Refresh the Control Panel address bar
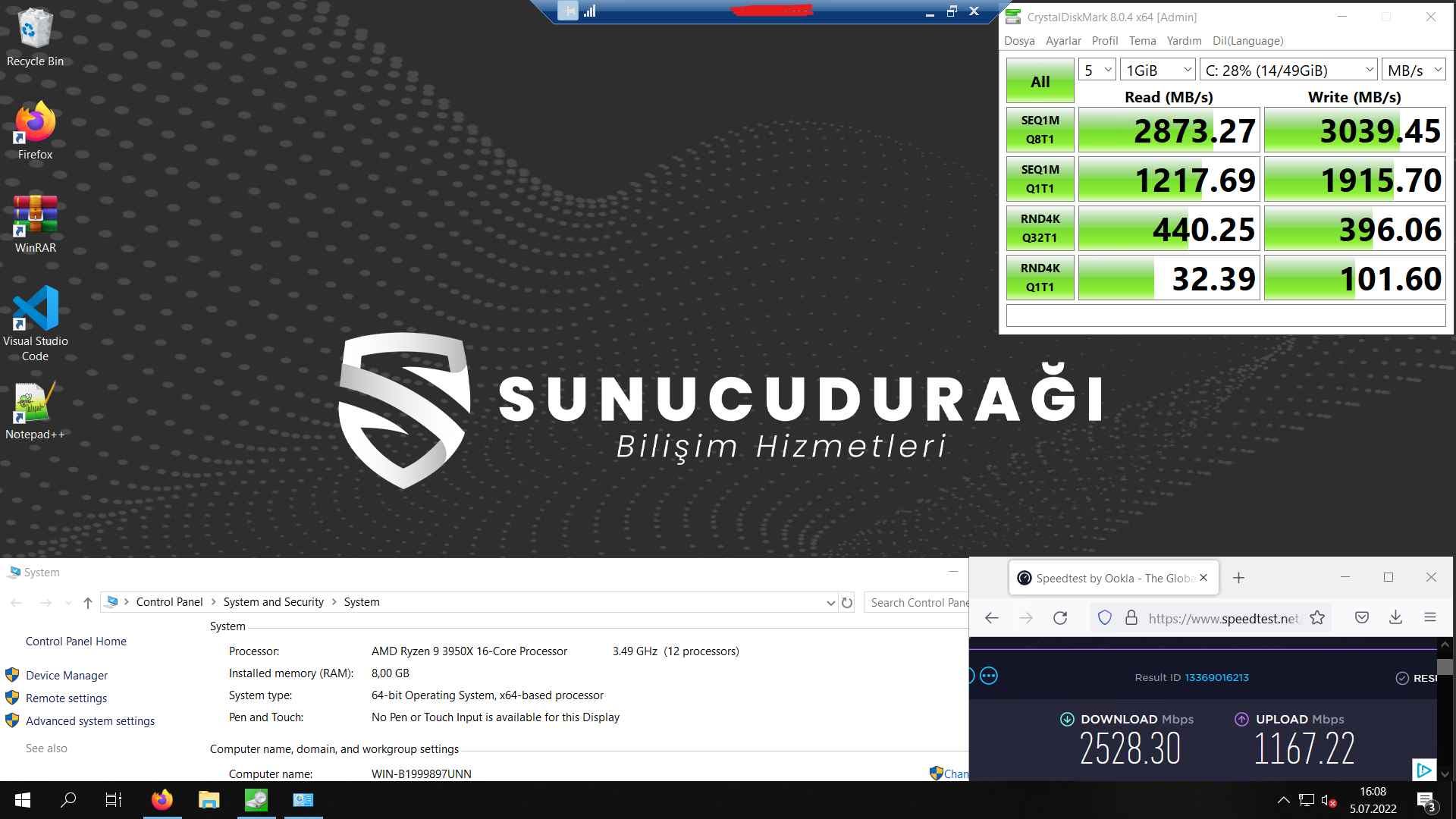This screenshot has width=1456, height=819. coord(847,603)
